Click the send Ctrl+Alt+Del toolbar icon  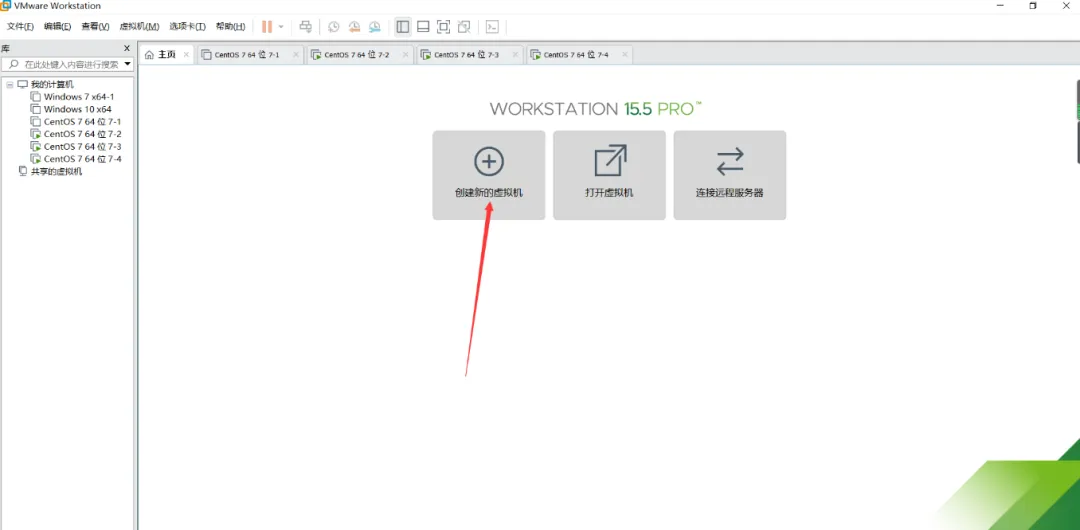pyautogui.click(x=306, y=27)
